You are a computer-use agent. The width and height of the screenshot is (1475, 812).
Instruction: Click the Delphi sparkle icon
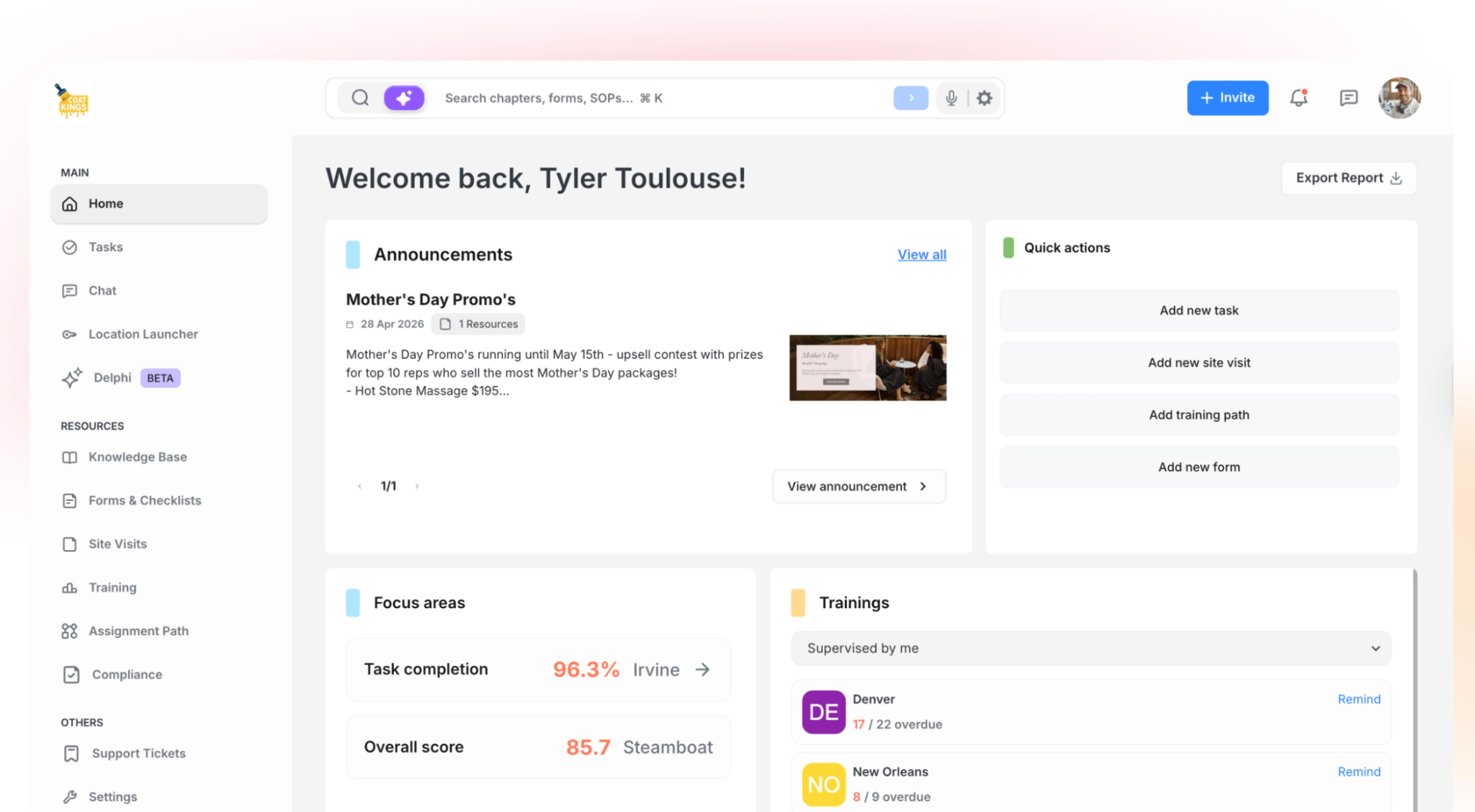tap(72, 378)
